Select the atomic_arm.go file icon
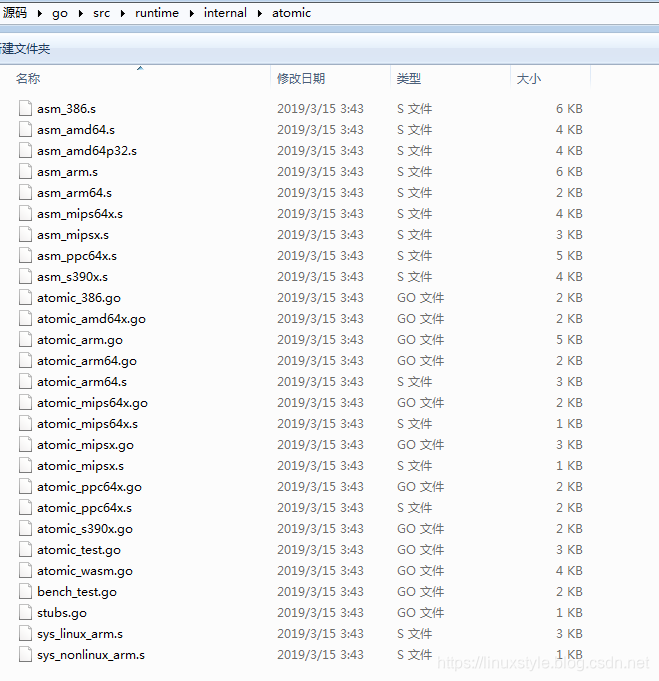 pyautogui.click(x=26, y=339)
